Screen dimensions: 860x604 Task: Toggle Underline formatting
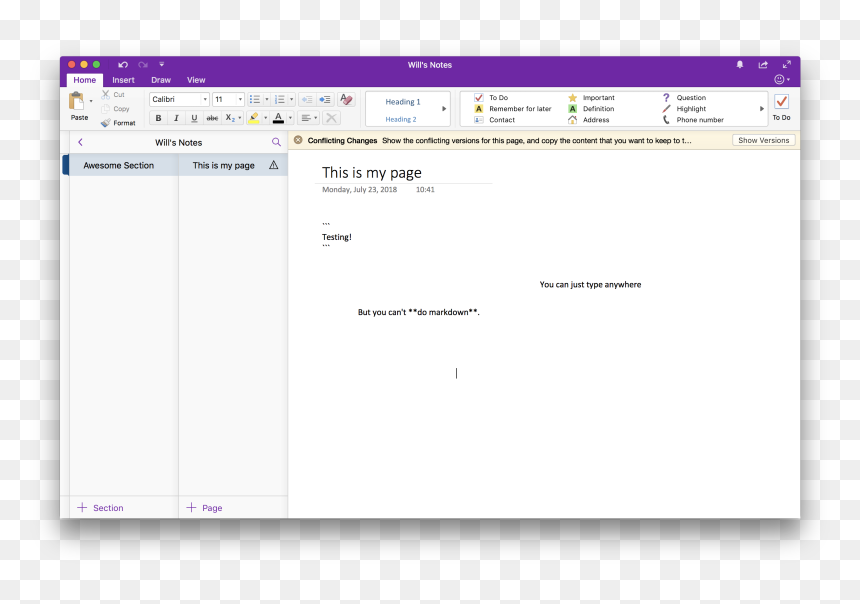[194, 118]
